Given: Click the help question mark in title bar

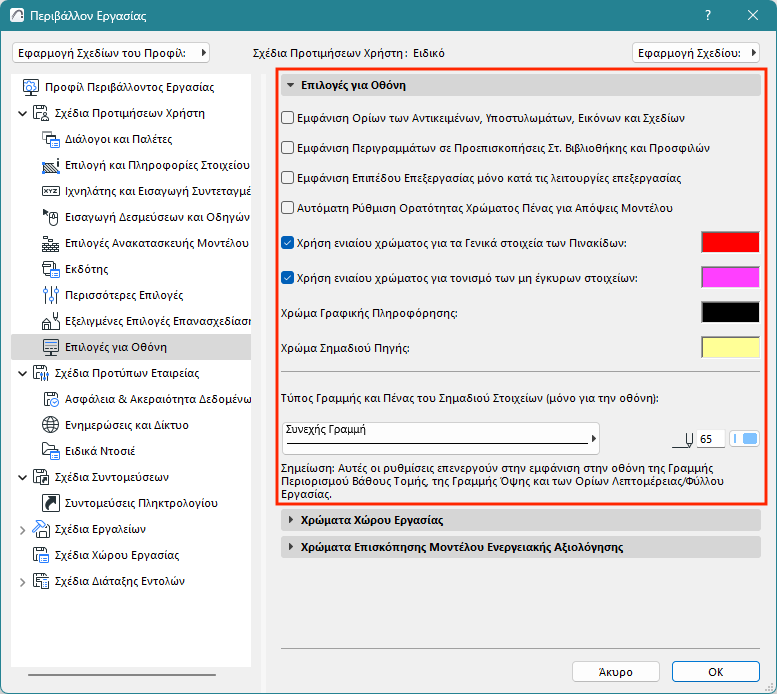Looking at the screenshot, I should (x=708, y=15).
